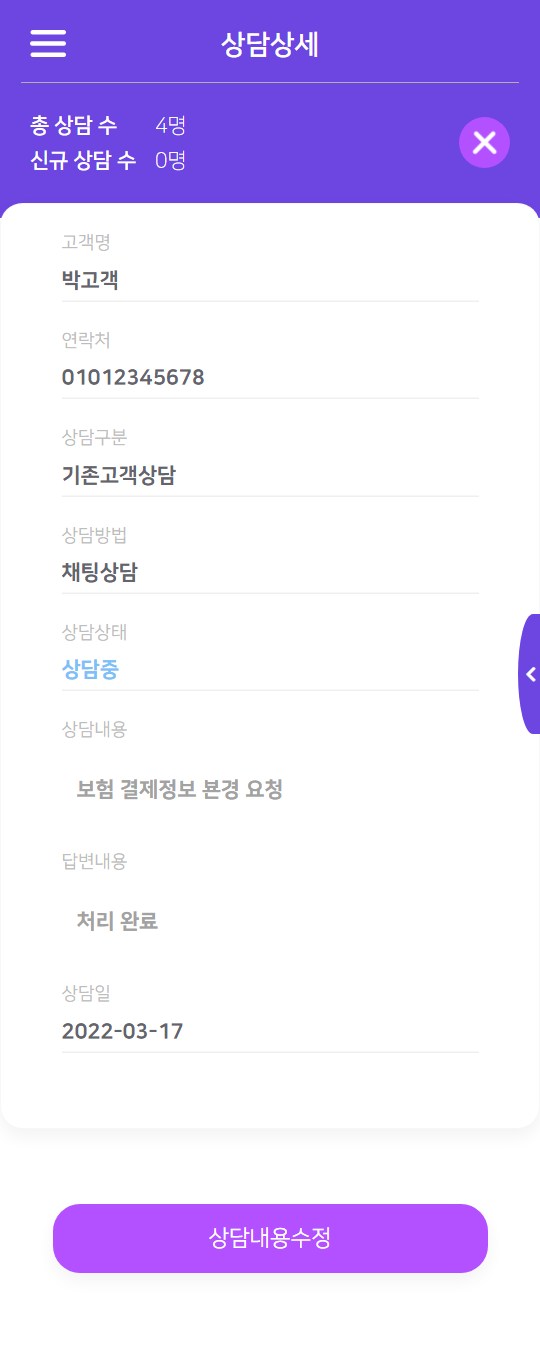Screen dimensions: 540x1348
Task: Click the 0명 new consultation count
Action: pos(171,160)
